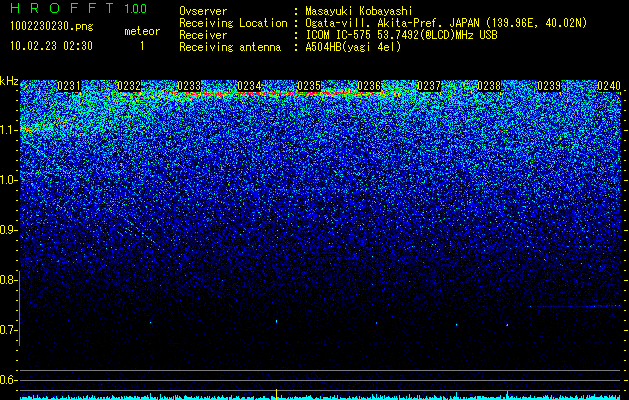The width and height of the screenshot is (629, 400).
Task: Select the file name 1002230230.png
Action: tap(52, 26)
